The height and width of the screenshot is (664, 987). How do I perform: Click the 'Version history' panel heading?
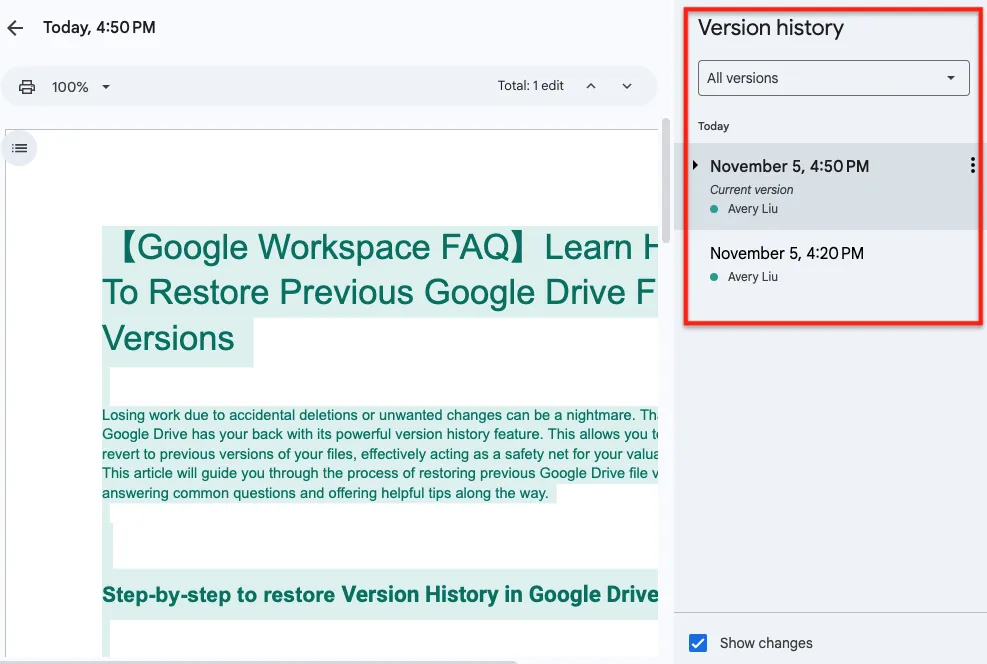[770, 28]
